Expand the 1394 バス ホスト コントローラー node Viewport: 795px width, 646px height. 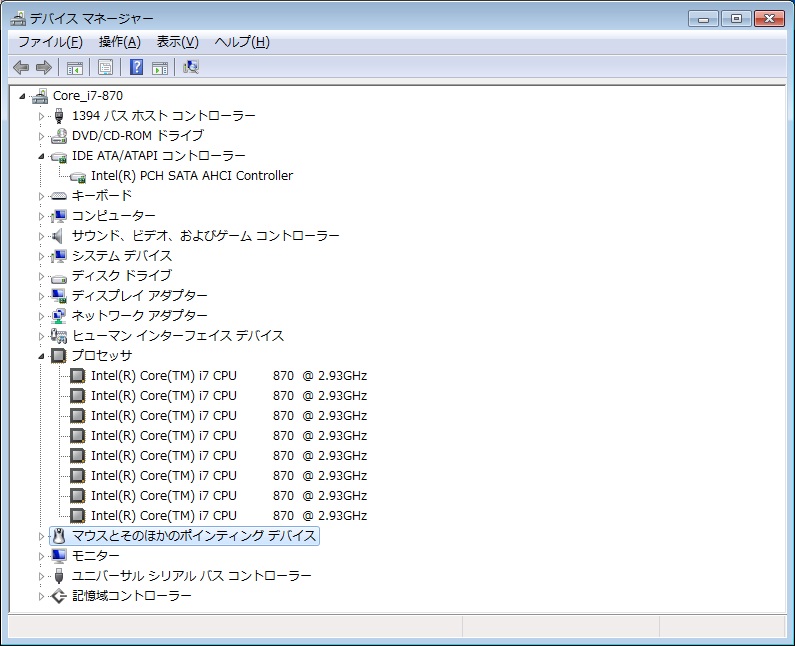coord(41,116)
